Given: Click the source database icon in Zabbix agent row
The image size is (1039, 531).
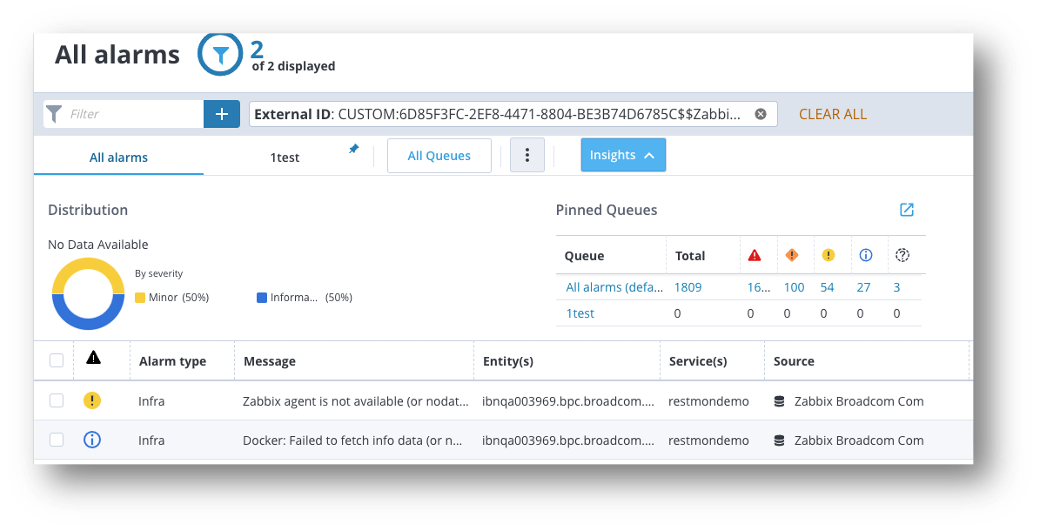Looking at the screenshot, I should 779,401.
